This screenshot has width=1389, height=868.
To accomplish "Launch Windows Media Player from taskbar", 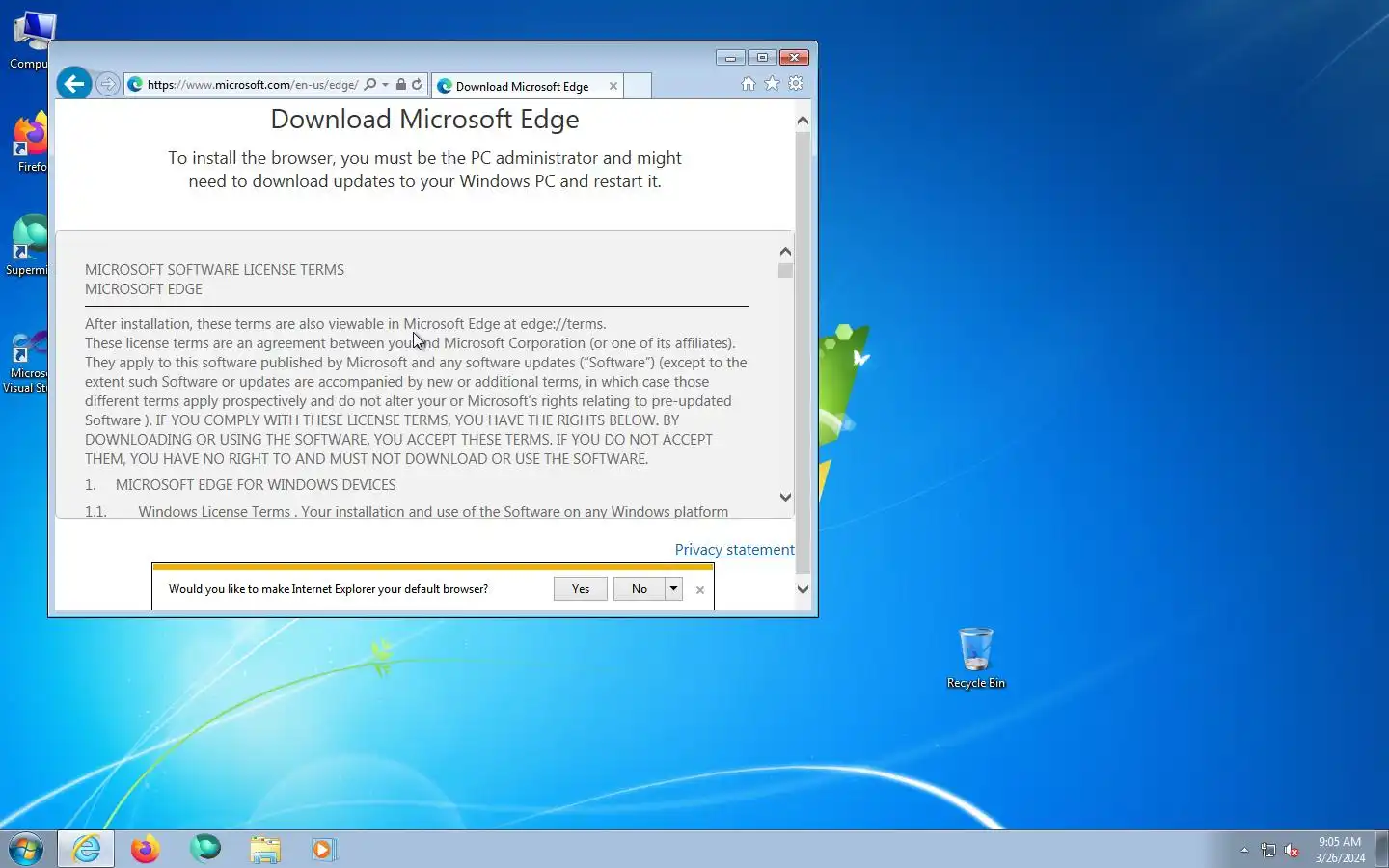I will click(323, 849).
